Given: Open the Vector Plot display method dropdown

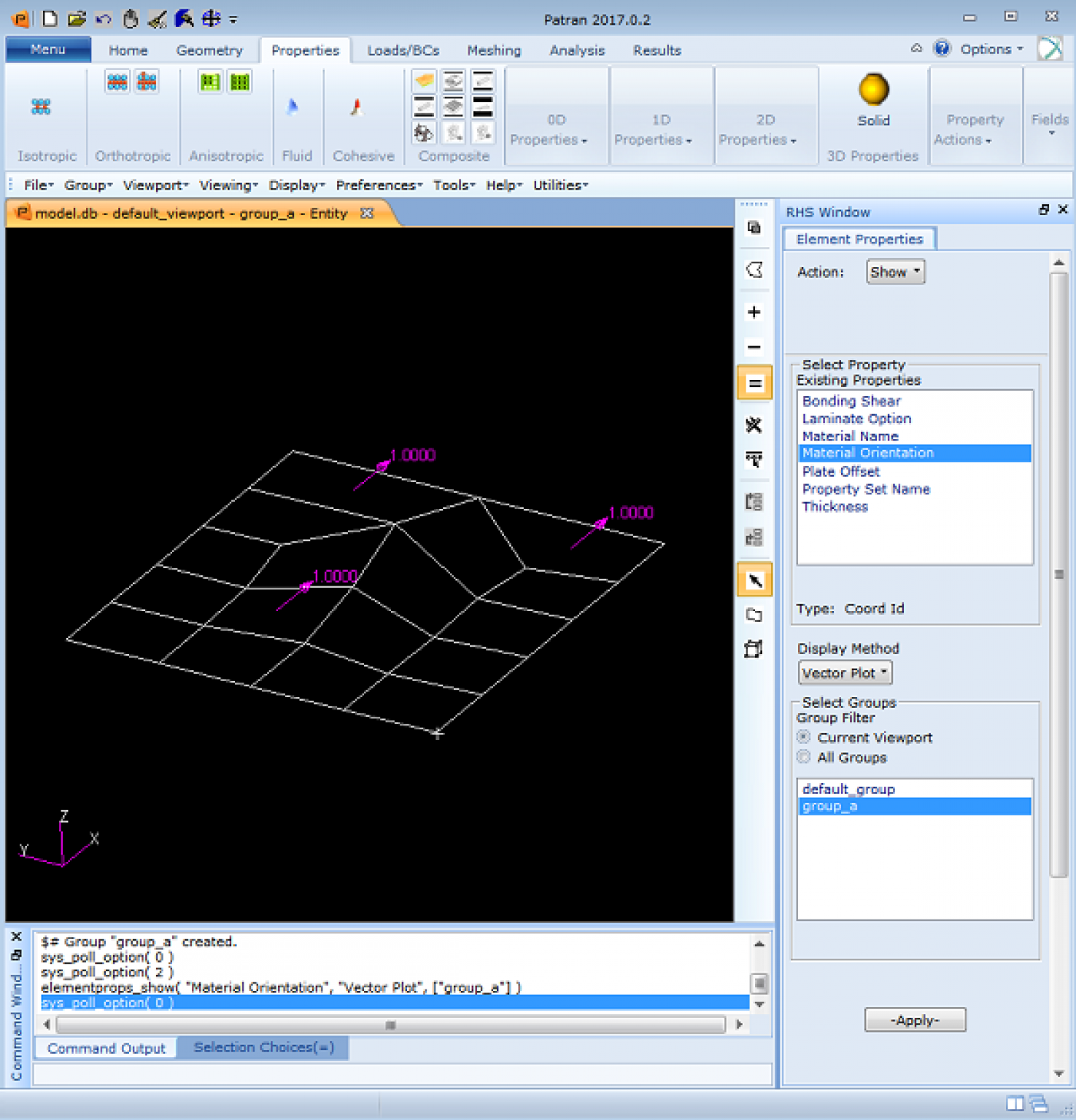Looking at the screenshot, I should coord(844,672).
